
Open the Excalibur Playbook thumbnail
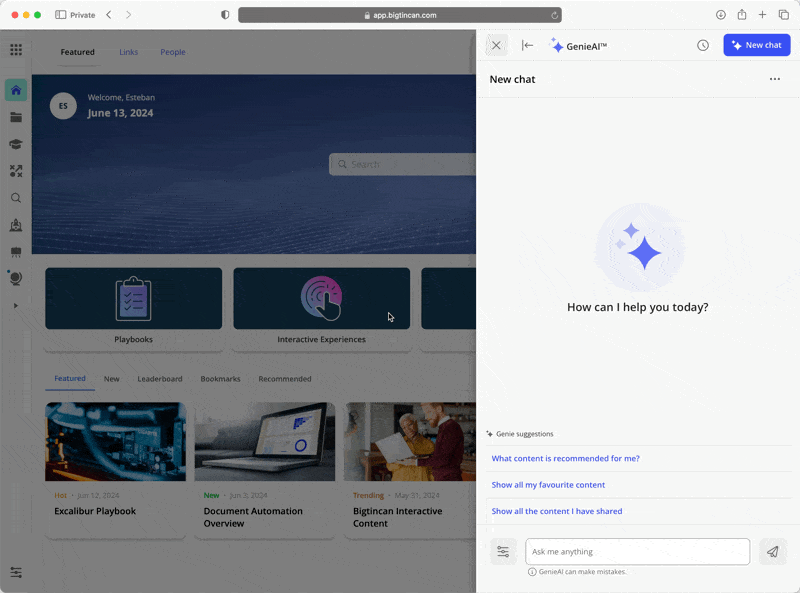tap(115, 441)
